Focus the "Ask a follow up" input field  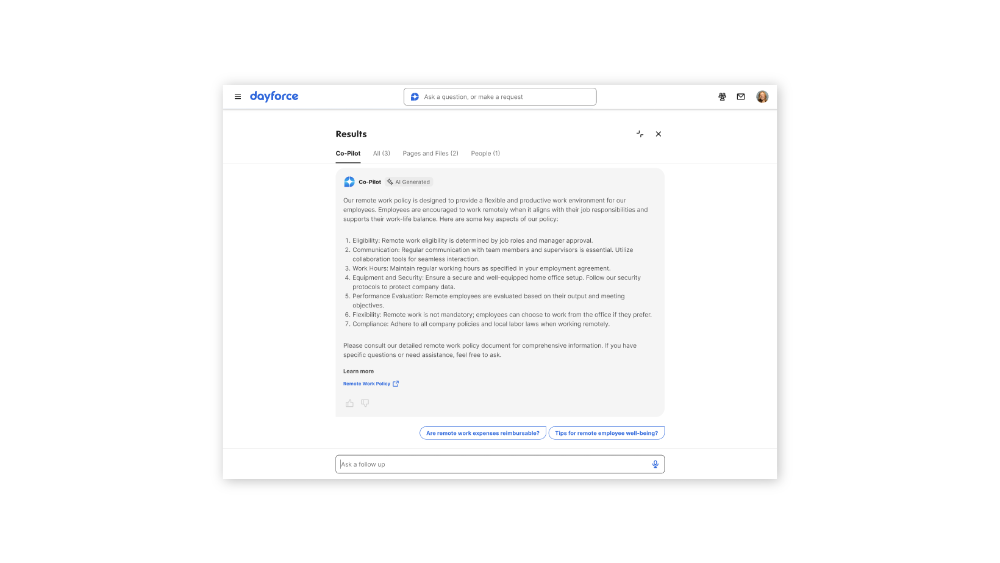tap(490, 464)
